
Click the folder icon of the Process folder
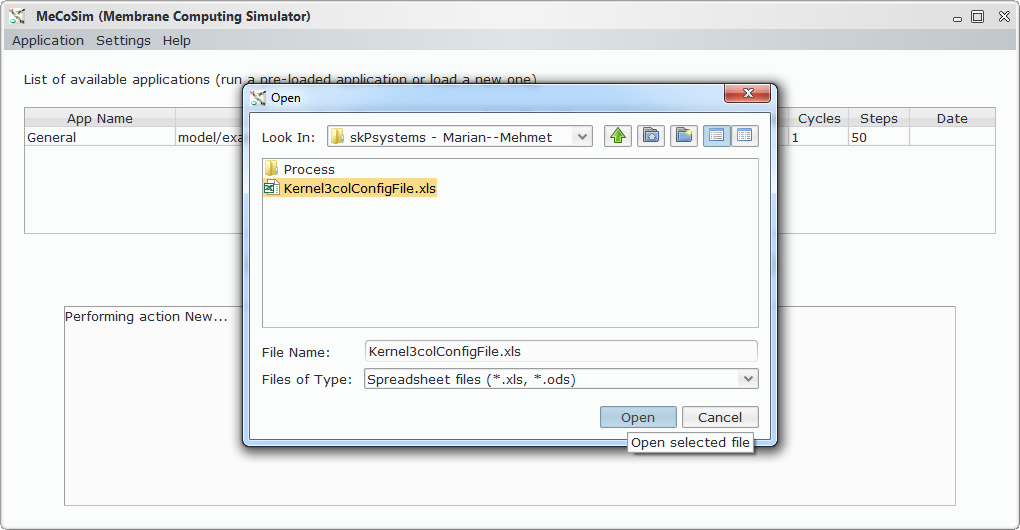tap(271, 169)
